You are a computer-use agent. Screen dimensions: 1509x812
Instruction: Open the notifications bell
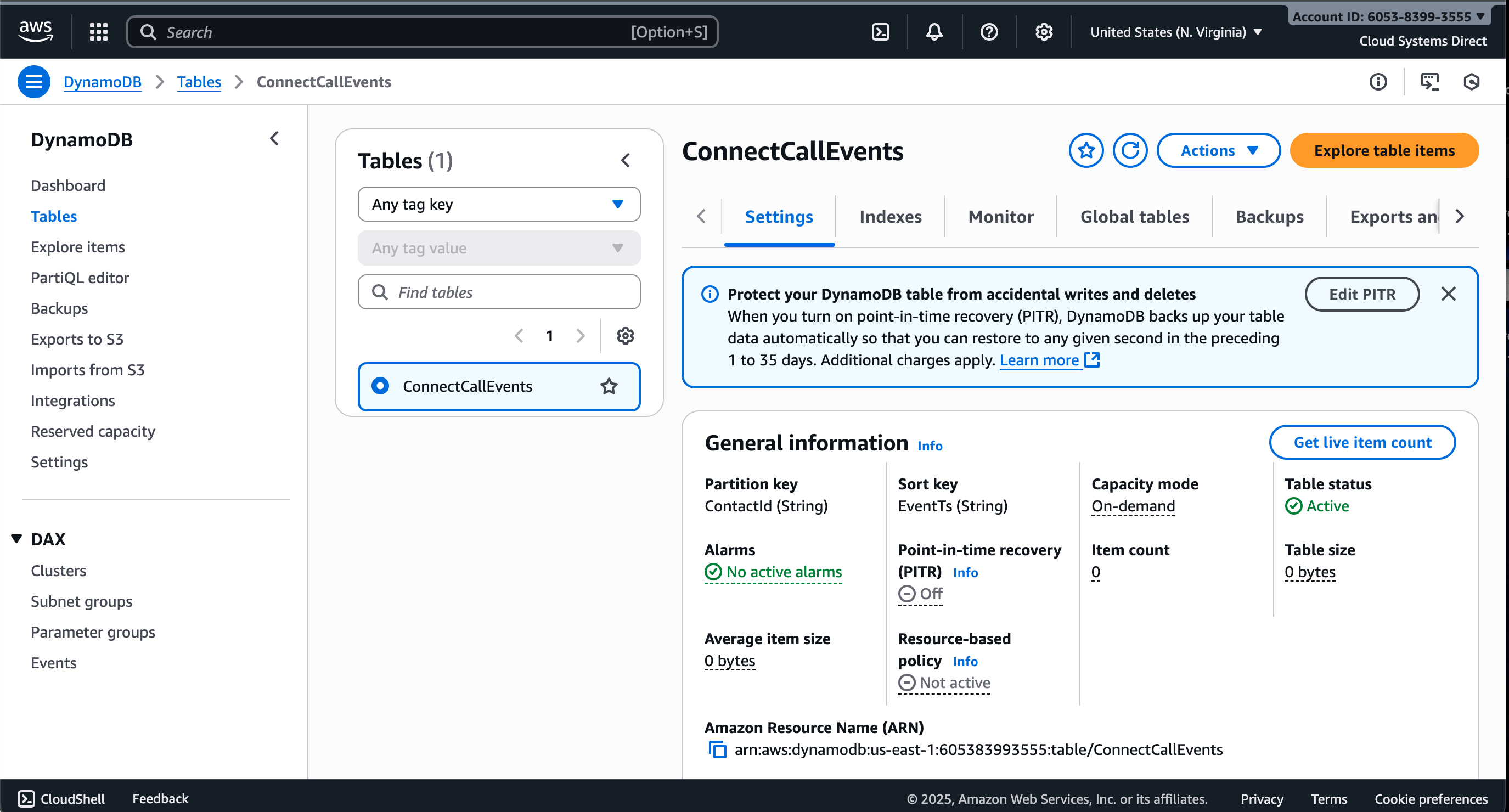[934, 32]
